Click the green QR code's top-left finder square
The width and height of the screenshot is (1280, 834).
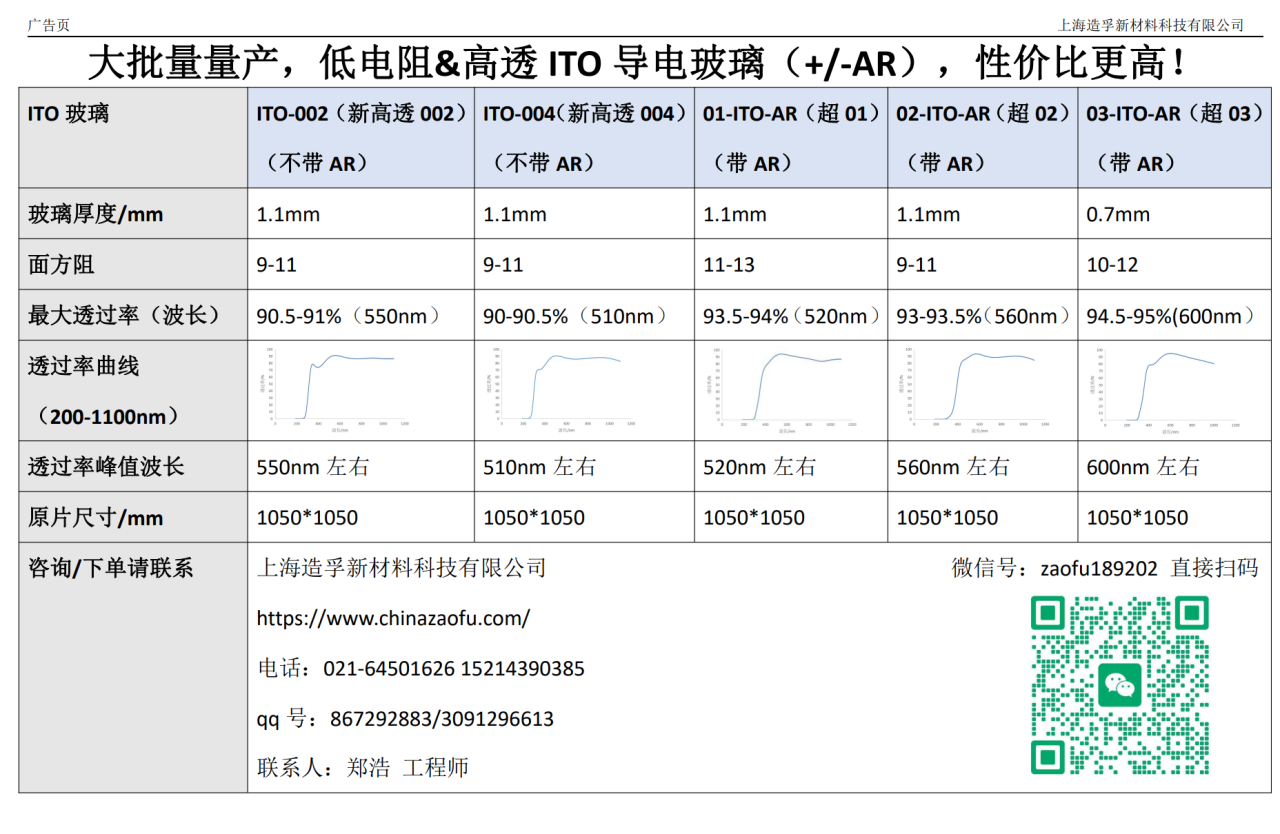(1048, 613)
